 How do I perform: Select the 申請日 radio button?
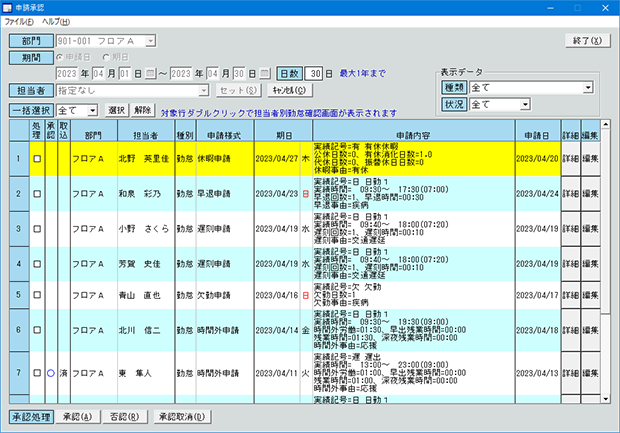pos(60,57)
